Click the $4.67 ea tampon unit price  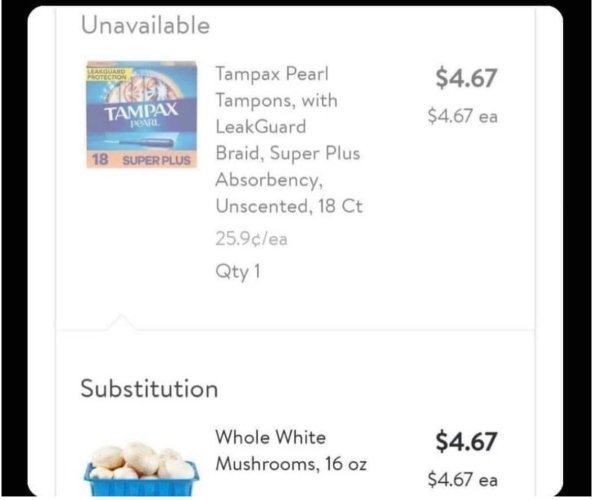click(x=463, y=115)
